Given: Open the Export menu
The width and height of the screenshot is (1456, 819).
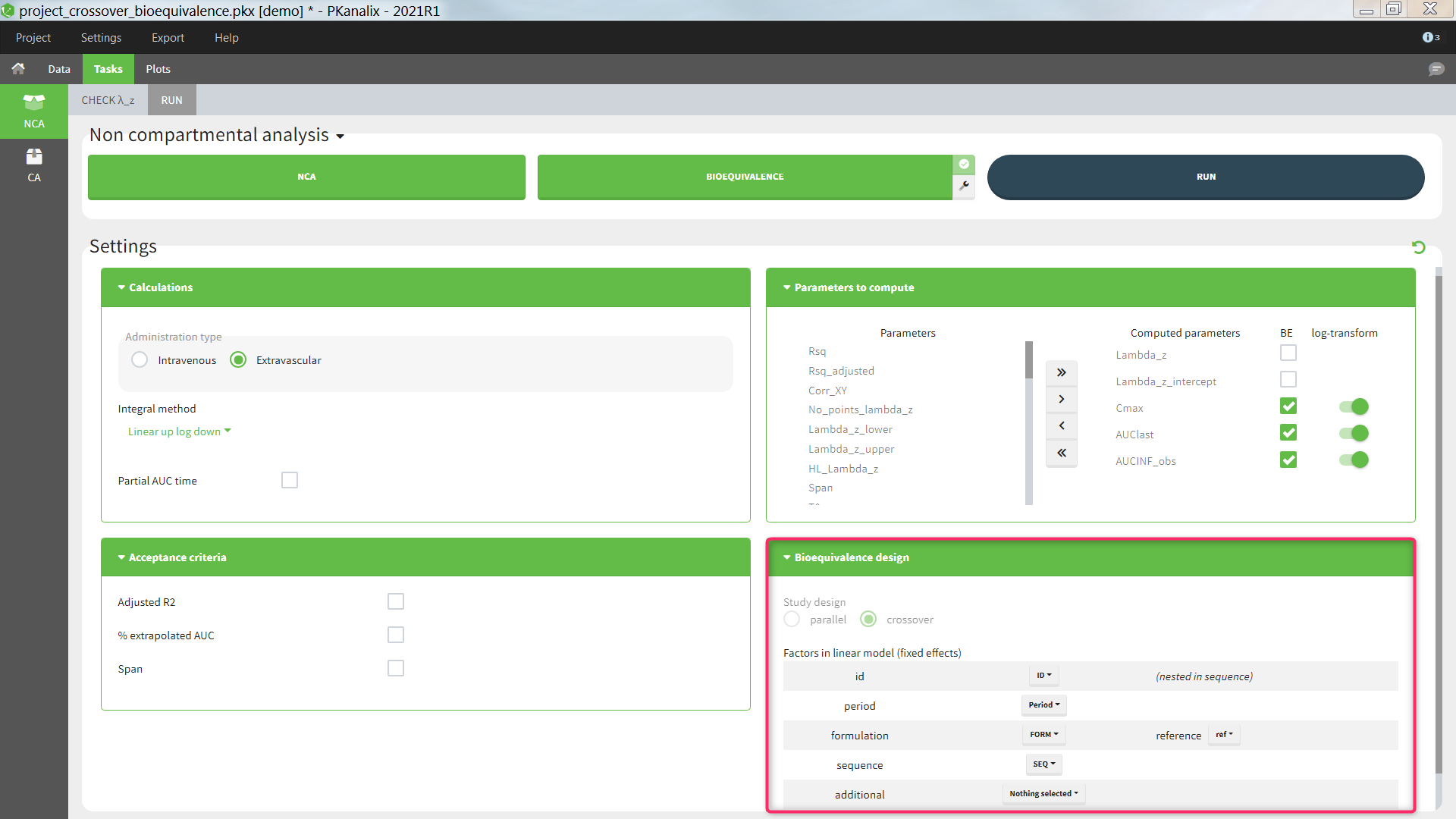Looking at the screenshot, I should pos(168,37).
